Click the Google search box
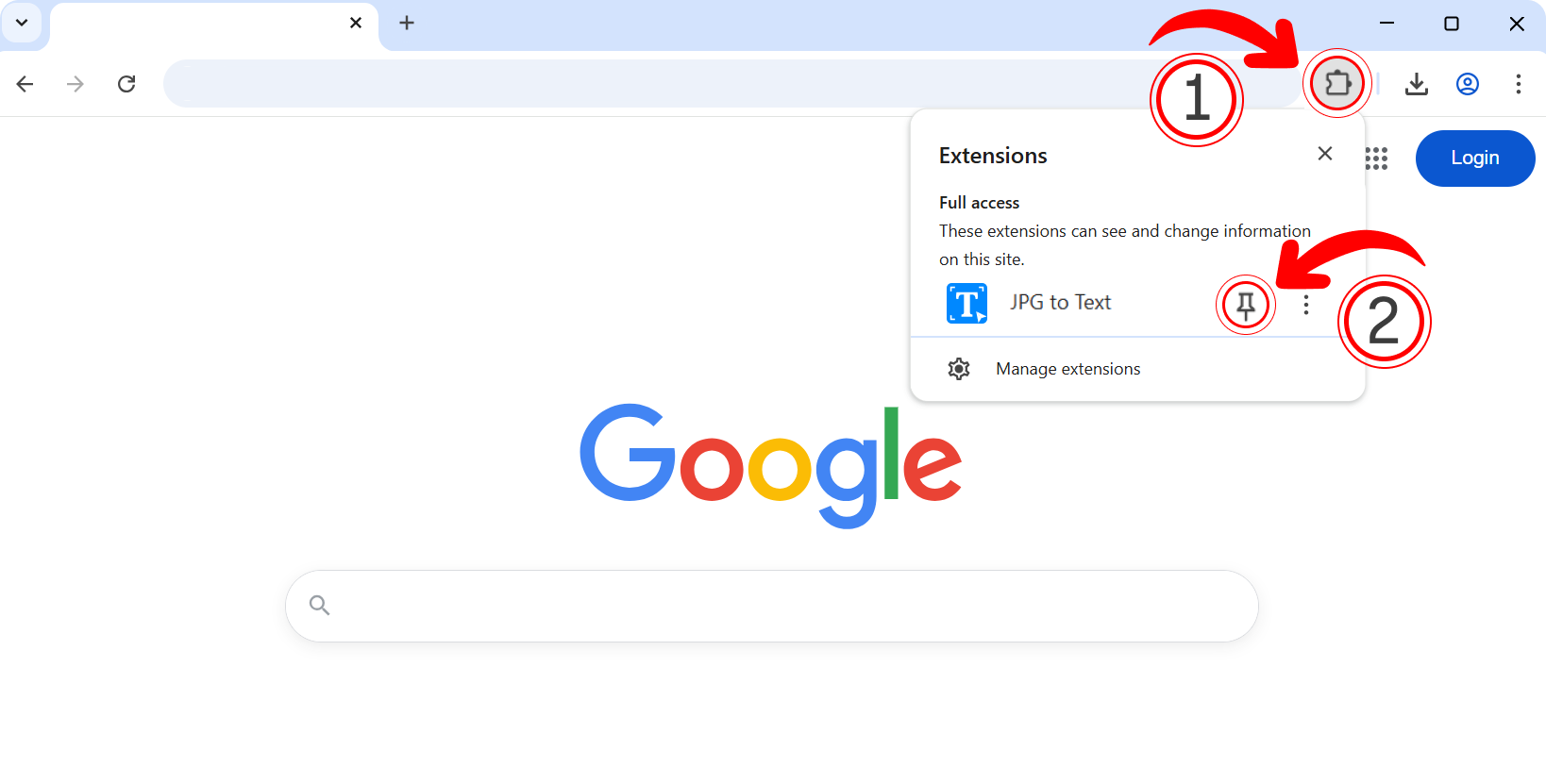The image size is (1546, 784). tap(772, 606)
